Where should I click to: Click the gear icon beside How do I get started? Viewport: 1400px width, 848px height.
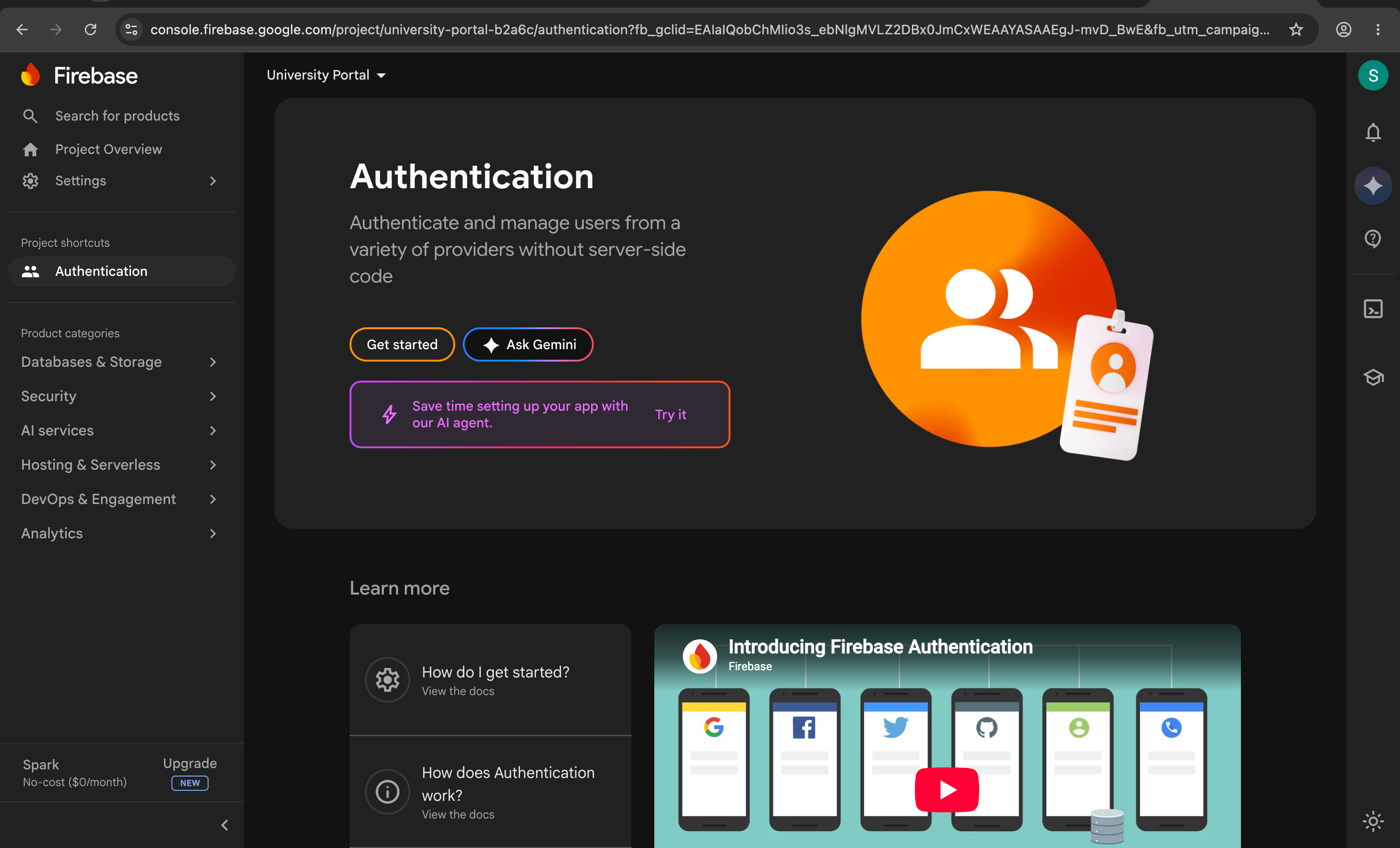(388, 680)
